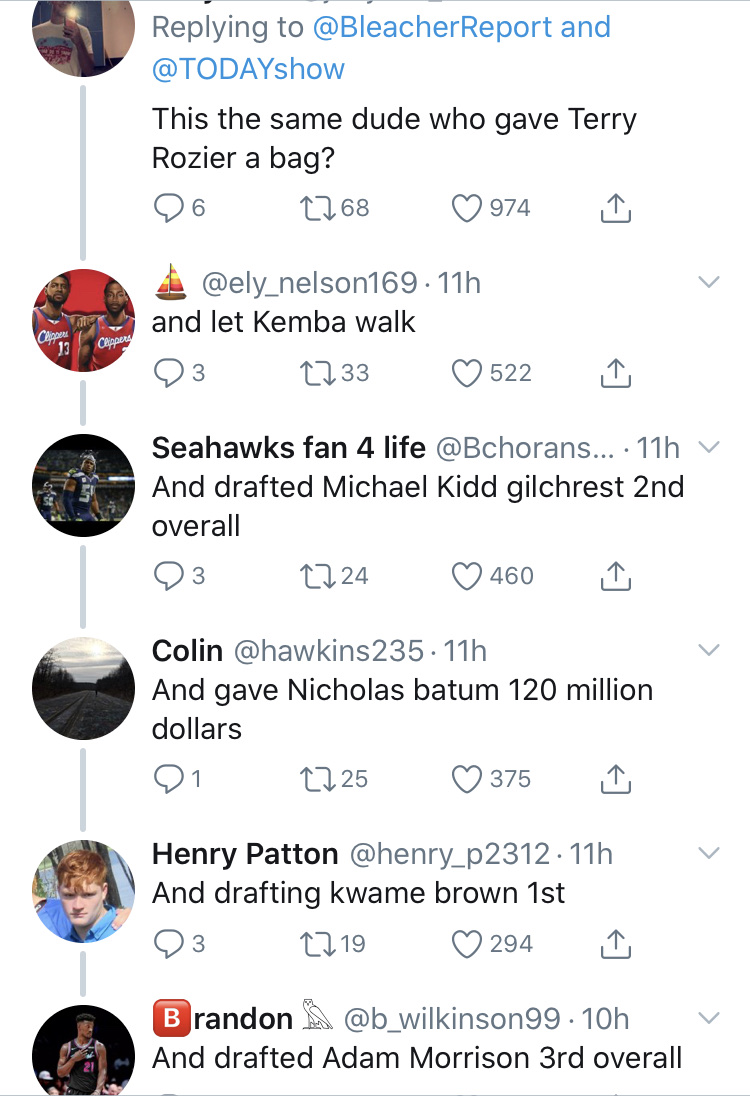Image resolution: width=750 pixels, height=1096 pixels.
Task: Open options chevron on ely_nelson169's tweet
Action: pyautogui.click(x=708, y=284)
